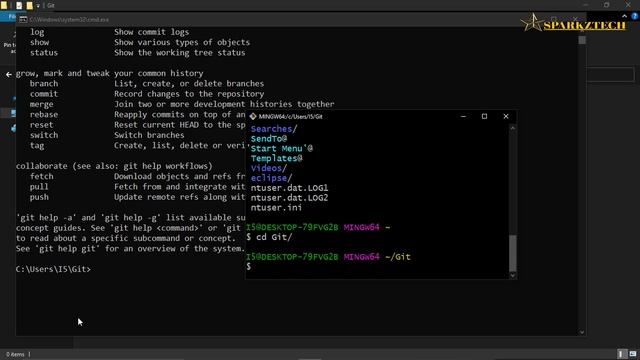Open Explorer Help via the blue question icon

click(x=635, y=16)
